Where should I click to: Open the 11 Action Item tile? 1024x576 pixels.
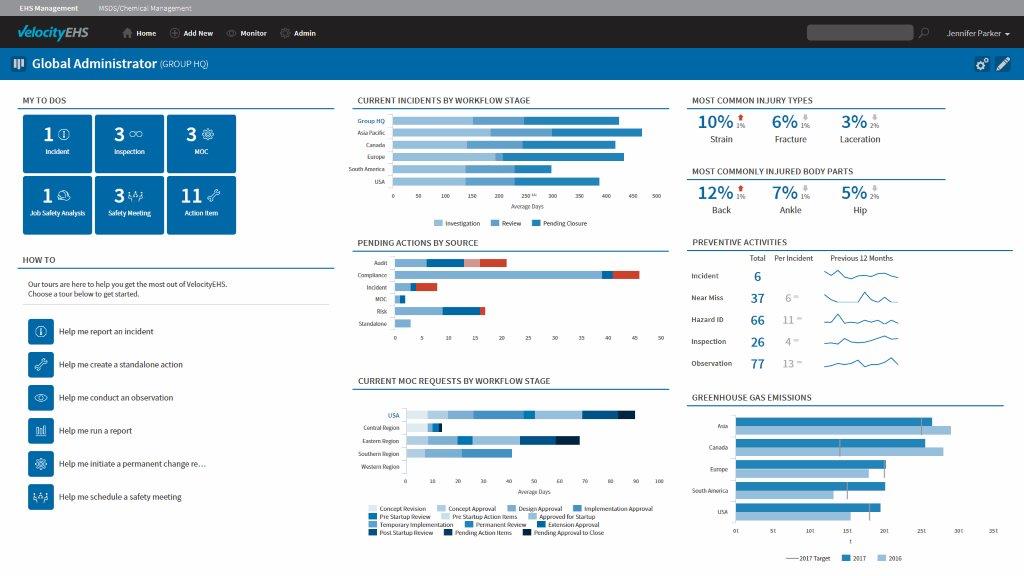pos(201,201)
